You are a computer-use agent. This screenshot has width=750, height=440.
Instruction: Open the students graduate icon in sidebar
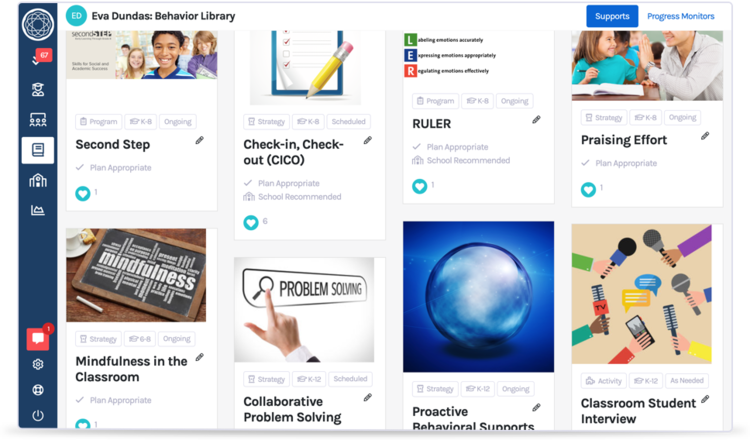coord(38,89)
